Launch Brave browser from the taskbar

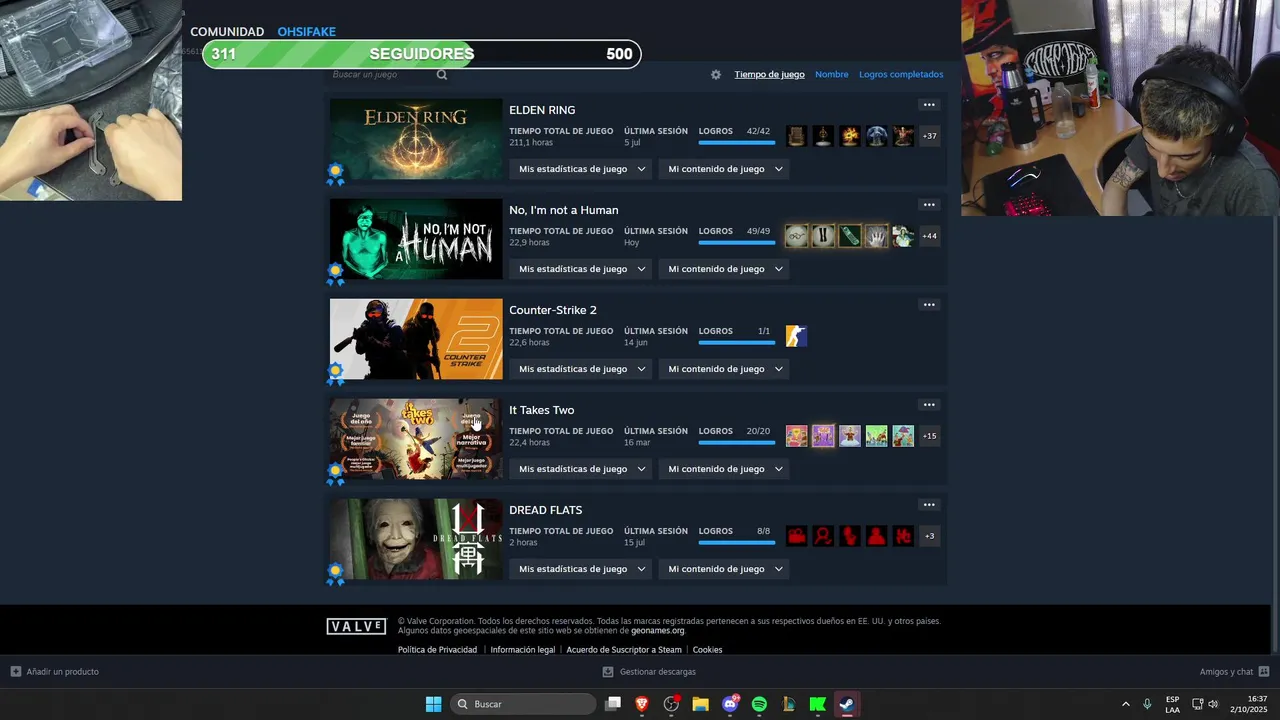(x=642, y=704)
